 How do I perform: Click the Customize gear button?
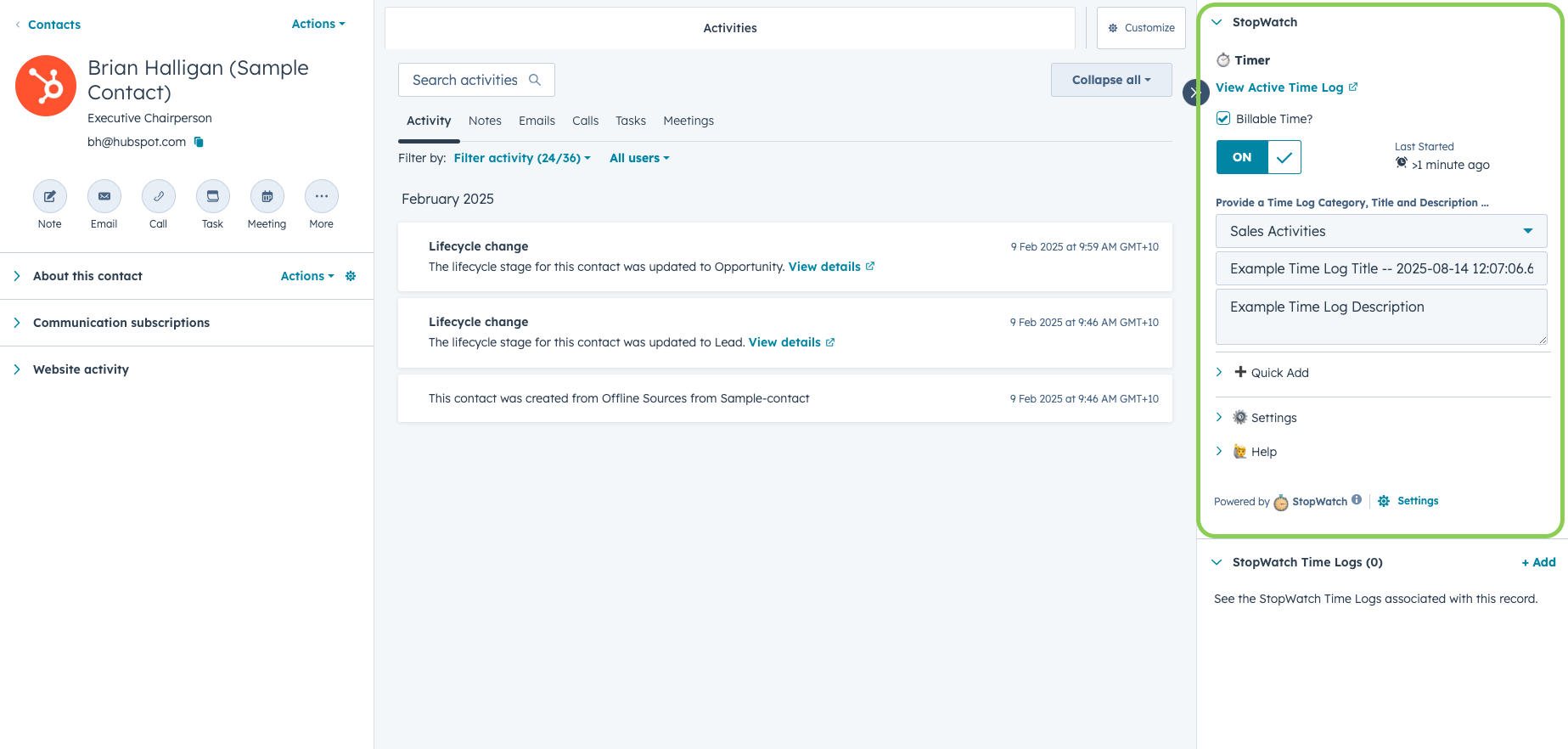[x=1141, y=28]
